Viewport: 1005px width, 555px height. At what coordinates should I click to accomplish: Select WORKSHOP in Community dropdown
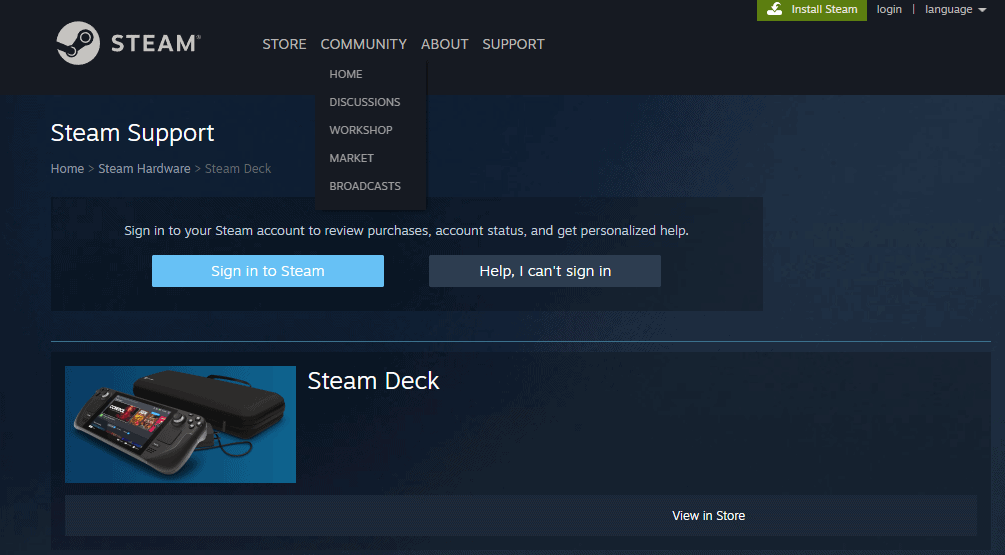[361, 130]
